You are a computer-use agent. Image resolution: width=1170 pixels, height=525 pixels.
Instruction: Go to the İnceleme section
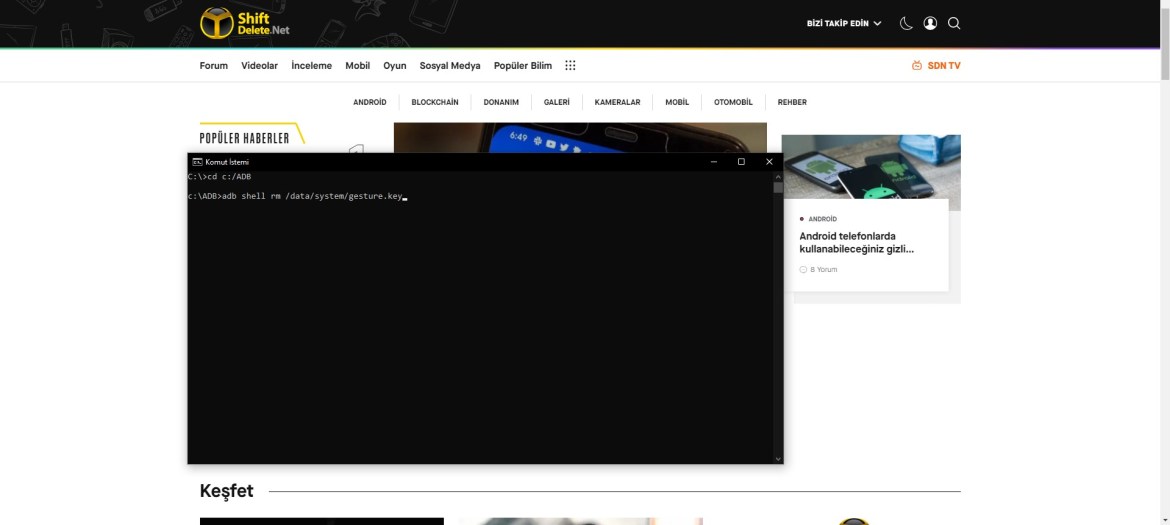[311, 66]
